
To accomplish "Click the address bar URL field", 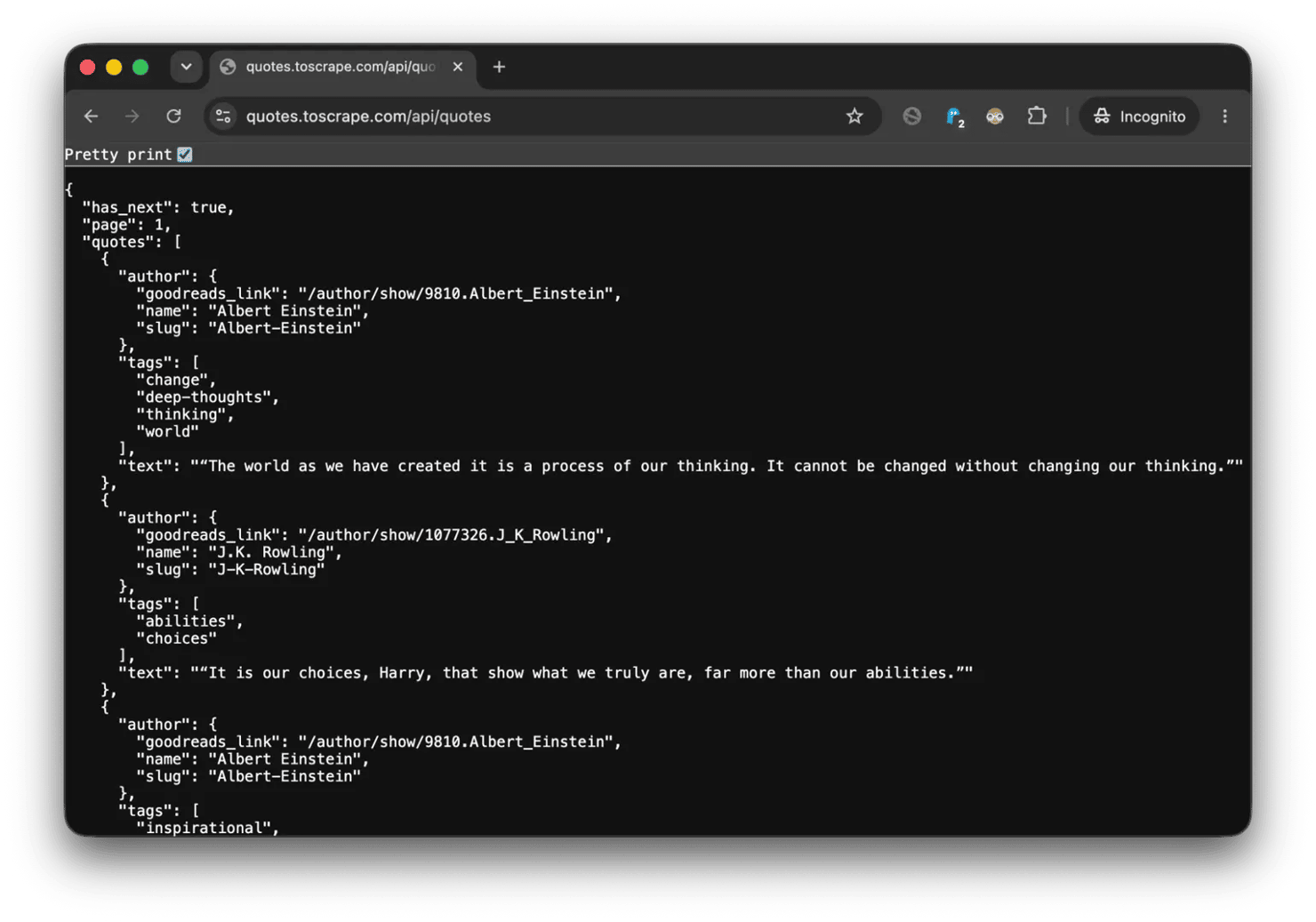I will (542, 116).
